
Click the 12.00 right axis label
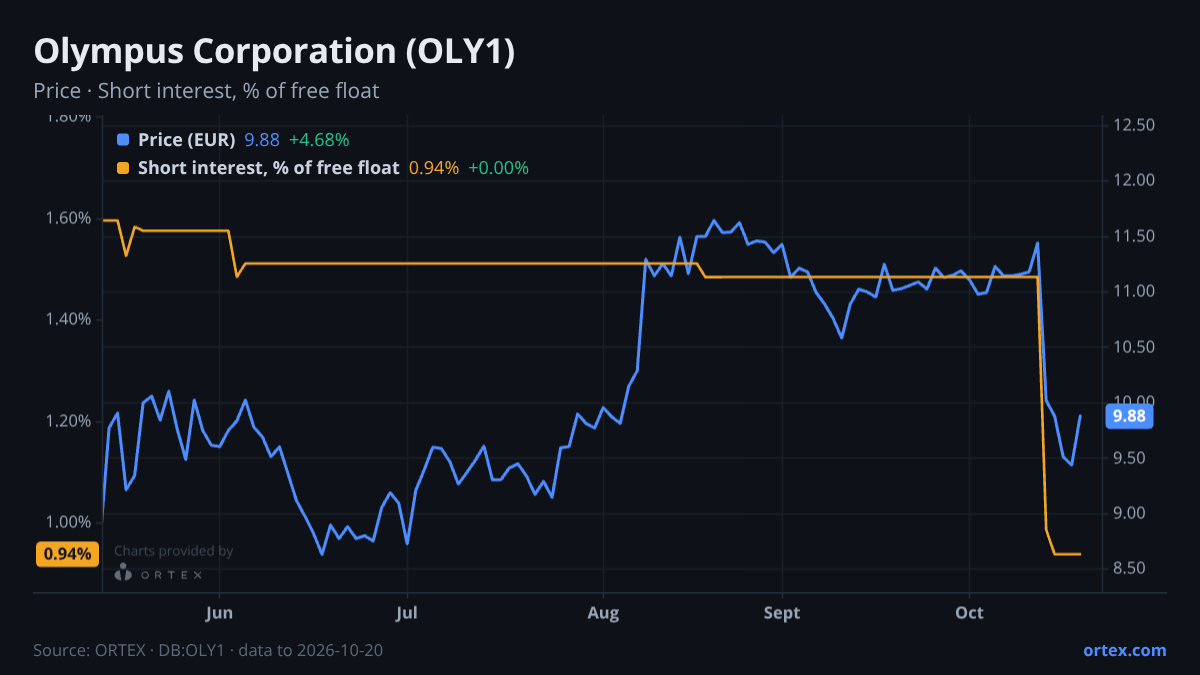coord(1133,180)
